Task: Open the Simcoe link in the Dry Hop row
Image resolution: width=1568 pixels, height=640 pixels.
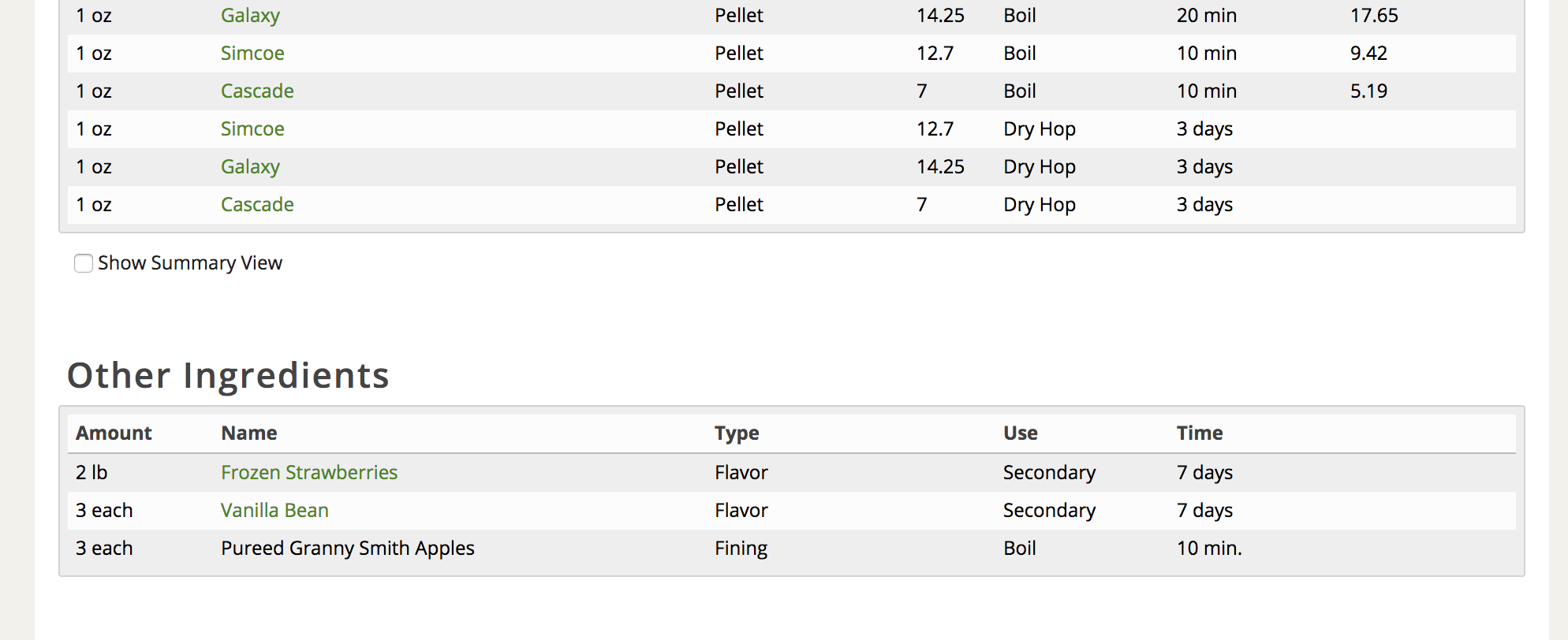Action: [252, 129]
